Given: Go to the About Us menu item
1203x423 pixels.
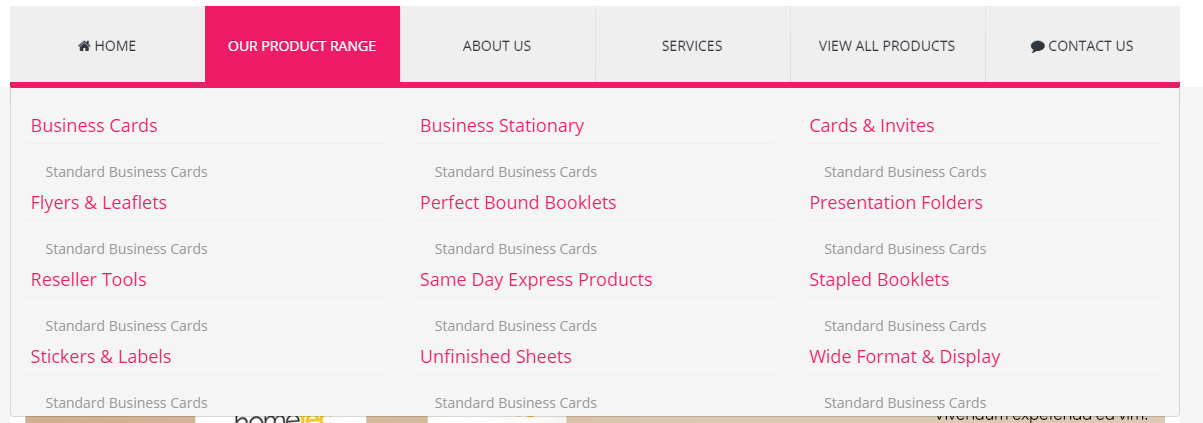Looking at the screenshot, I should 497,45.
